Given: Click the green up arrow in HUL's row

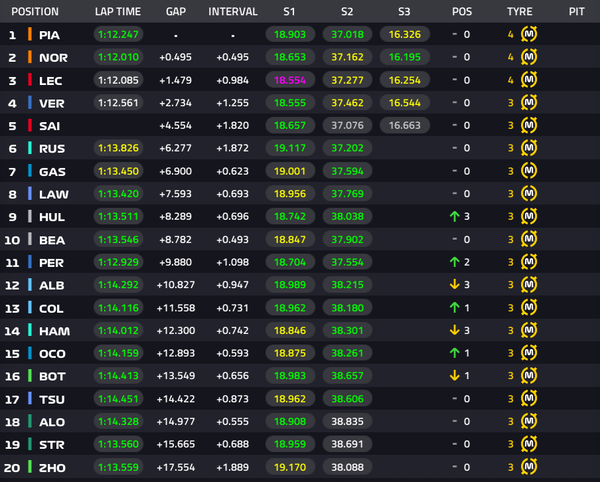Looking at the screenshot, I should tap(455, 217).
